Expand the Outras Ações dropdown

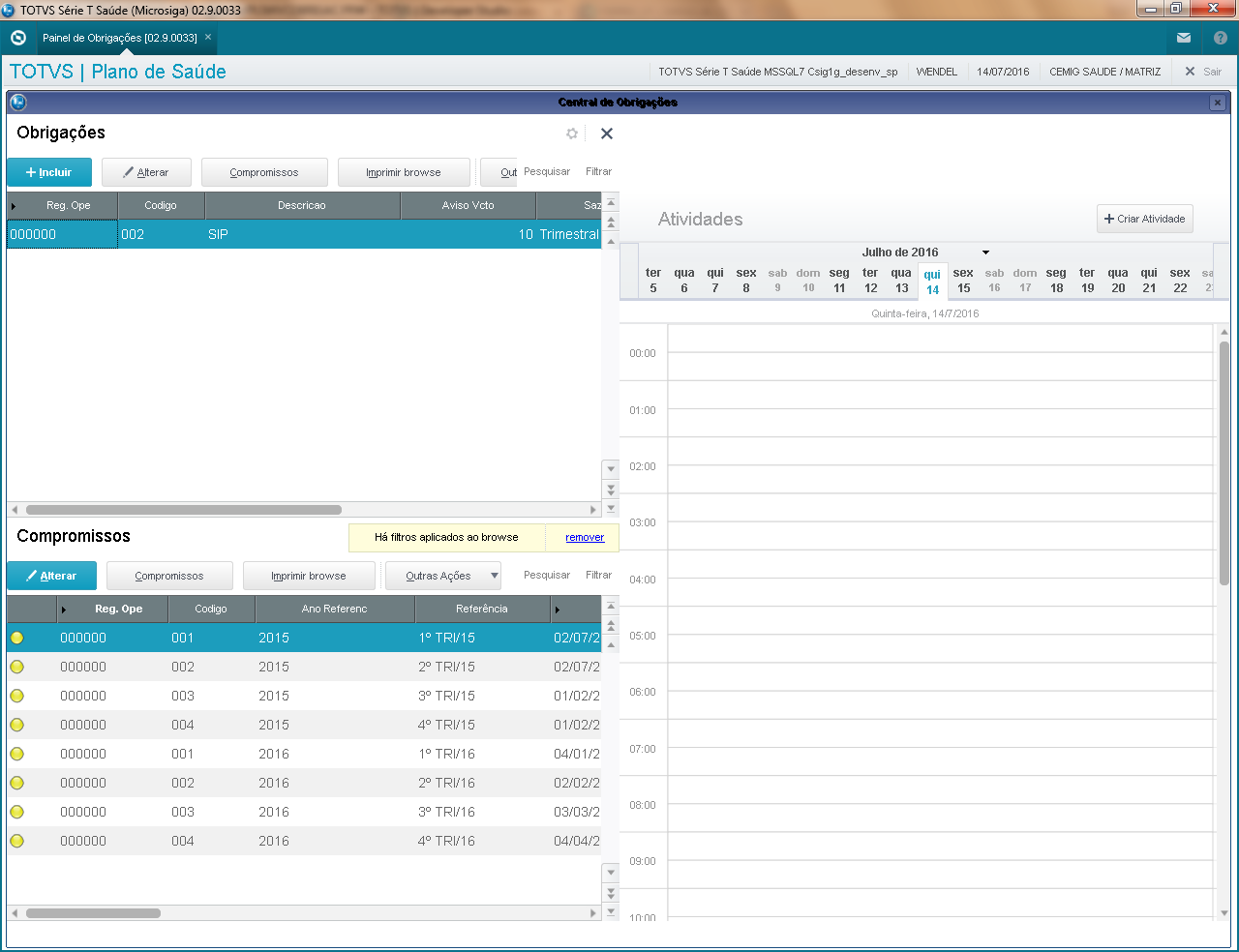pyautogui.click(x=443, y=576)
